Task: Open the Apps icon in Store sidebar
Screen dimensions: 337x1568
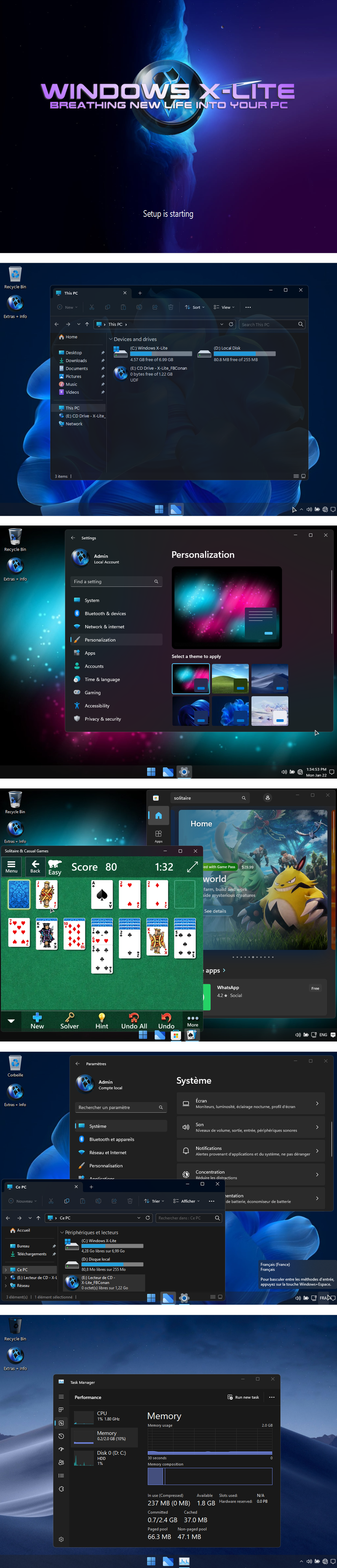Action: [x=158, y=836]
